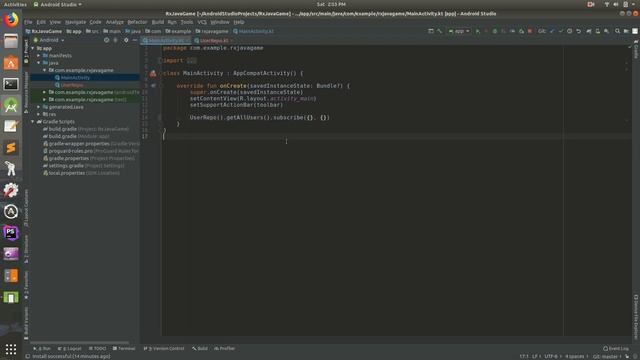Screen dimensions: 640x360
Task: Open the Run tool window
Action: (x=42, y=349)
